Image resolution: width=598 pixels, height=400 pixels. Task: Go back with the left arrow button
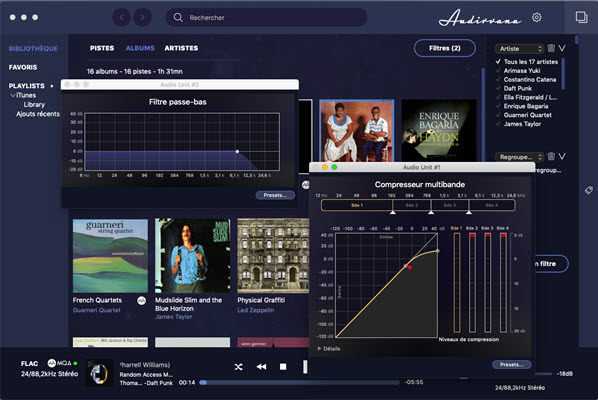[x=122, y=18]
